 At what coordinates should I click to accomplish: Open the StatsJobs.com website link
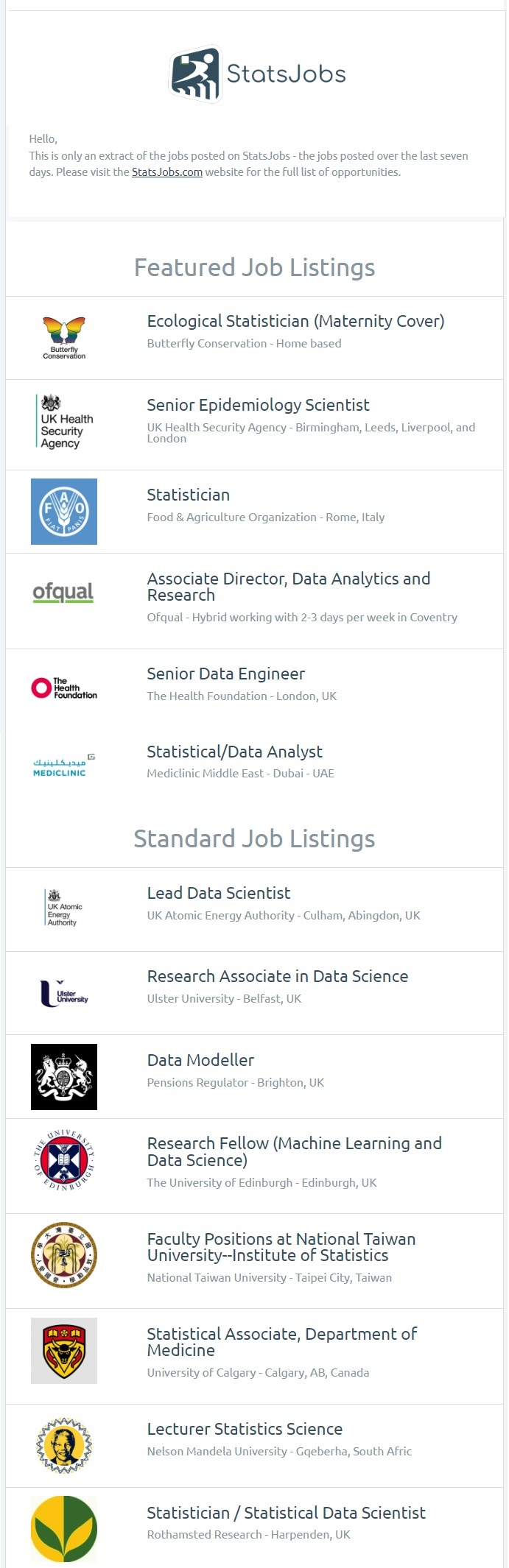pos(167,172)
